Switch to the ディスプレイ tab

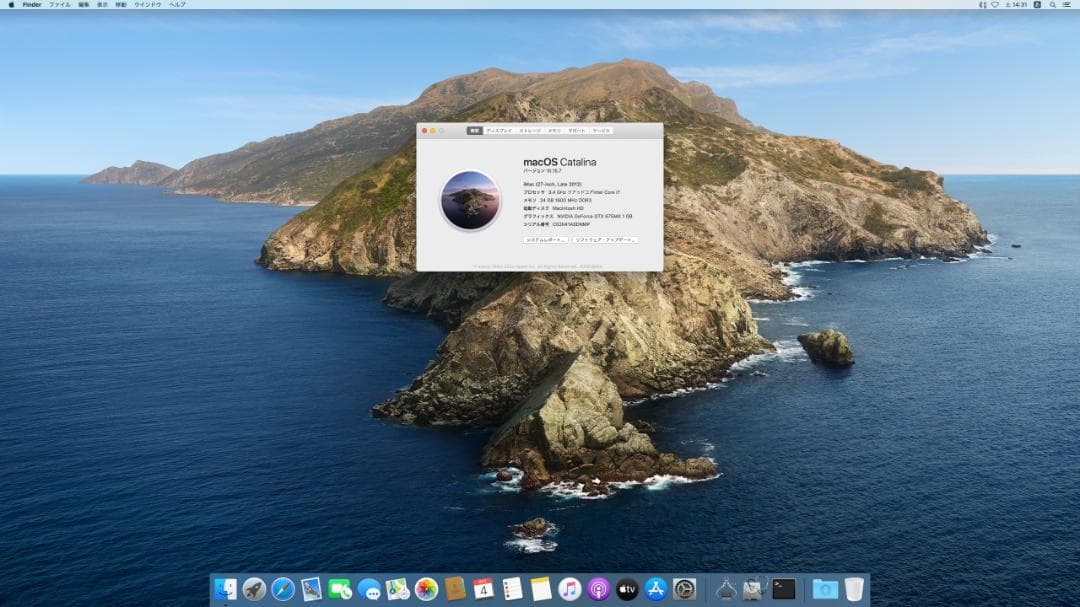[x=498, y=130]
